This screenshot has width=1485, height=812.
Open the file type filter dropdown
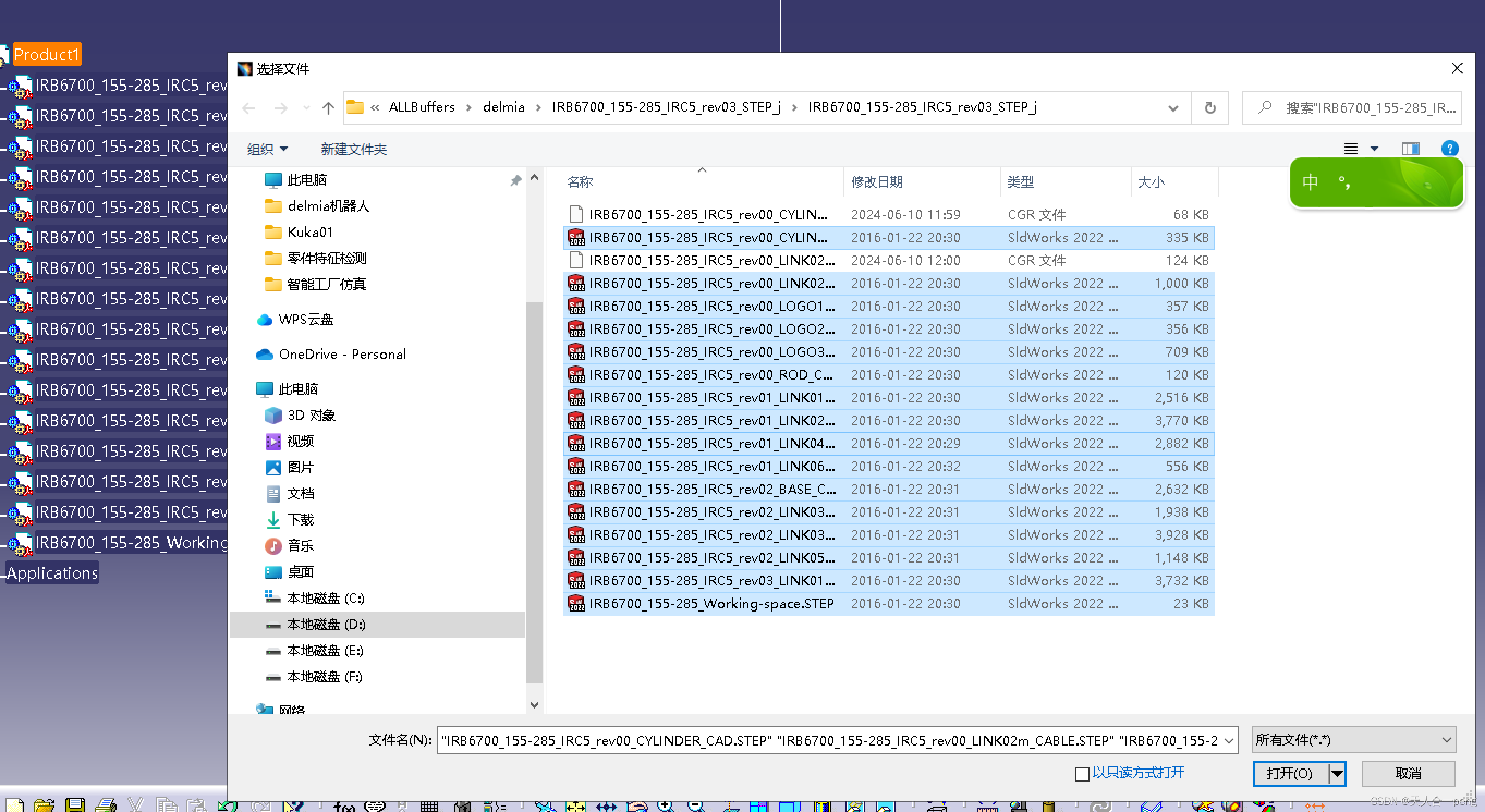[1353, 740]
